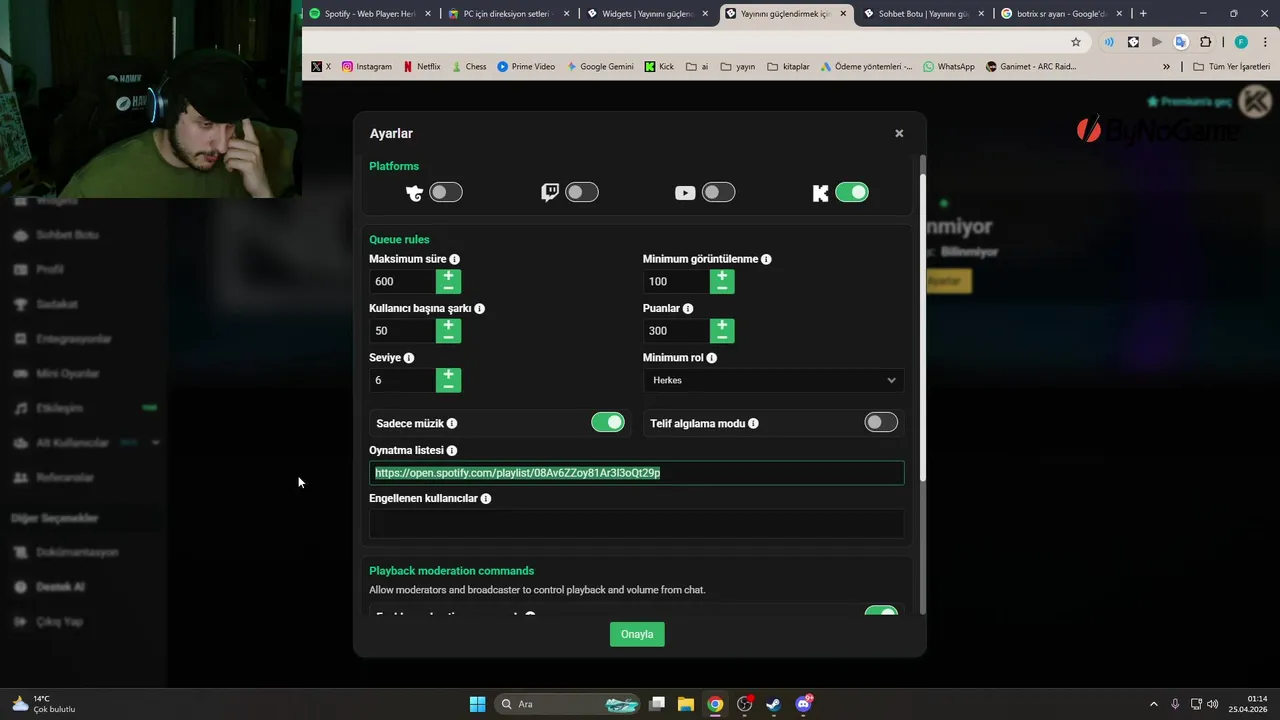Increase Puanlar value with plus button
Viewport: 1280px width, 720px height.
(722, 324)
